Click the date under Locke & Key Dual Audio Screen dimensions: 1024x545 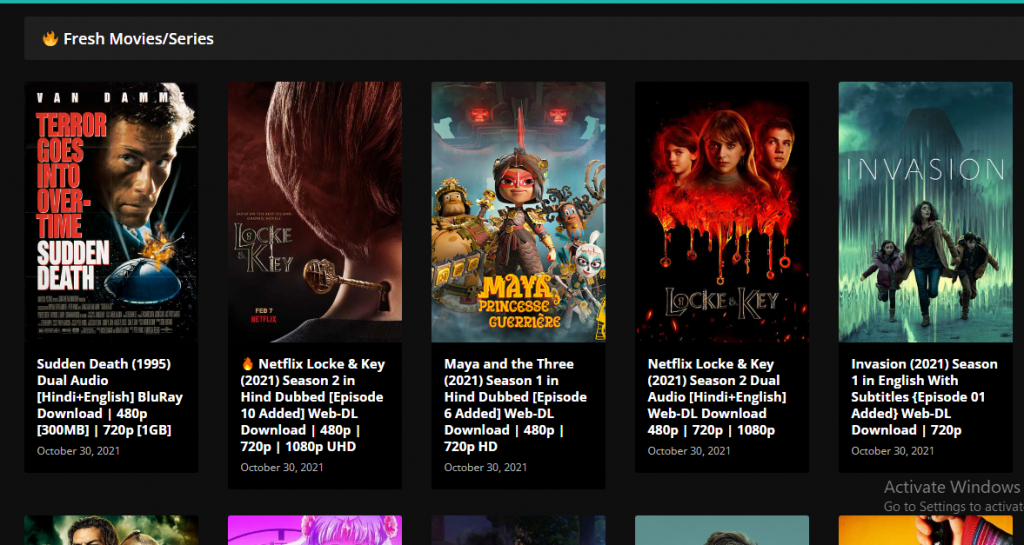click(x=689, y=451)
